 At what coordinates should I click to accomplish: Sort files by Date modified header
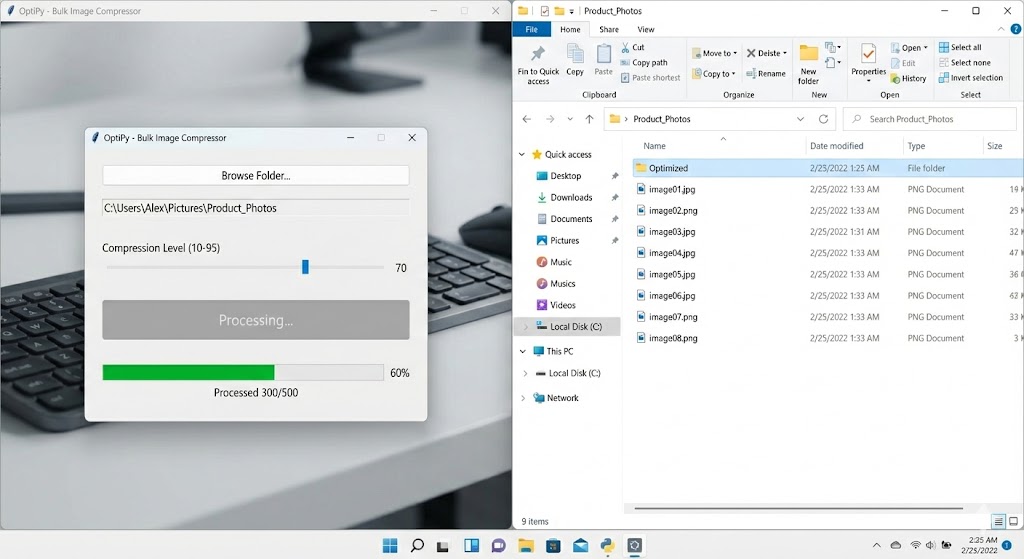point(837,146)
